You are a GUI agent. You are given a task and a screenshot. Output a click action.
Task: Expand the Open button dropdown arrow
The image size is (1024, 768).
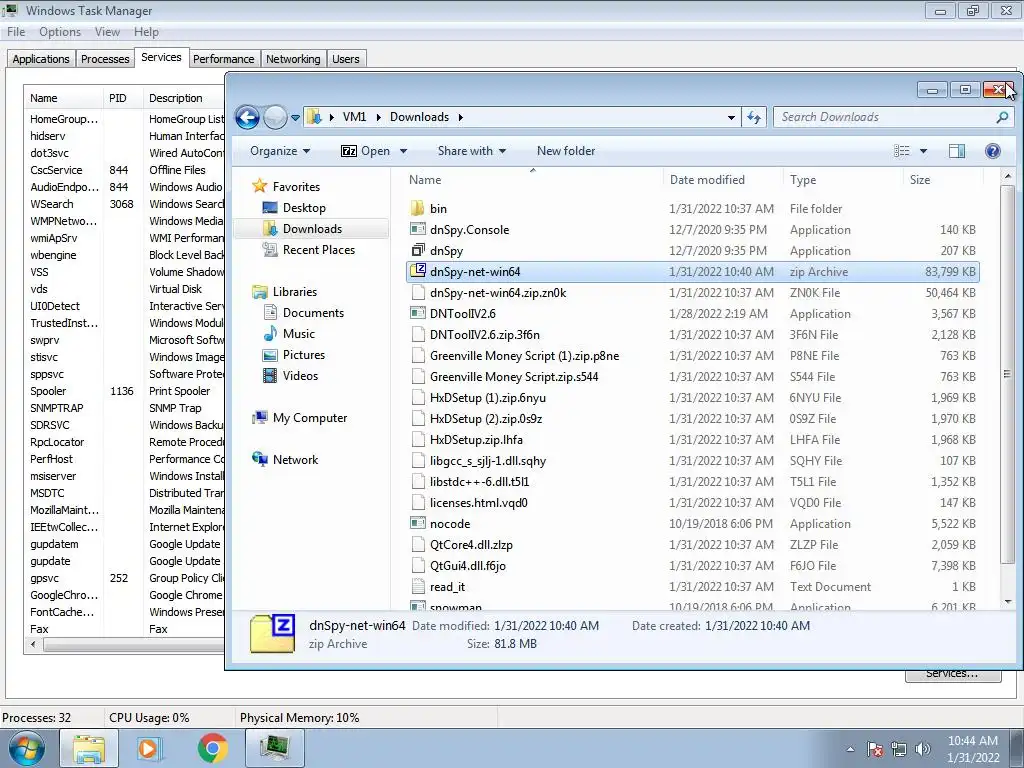point(404,151)
